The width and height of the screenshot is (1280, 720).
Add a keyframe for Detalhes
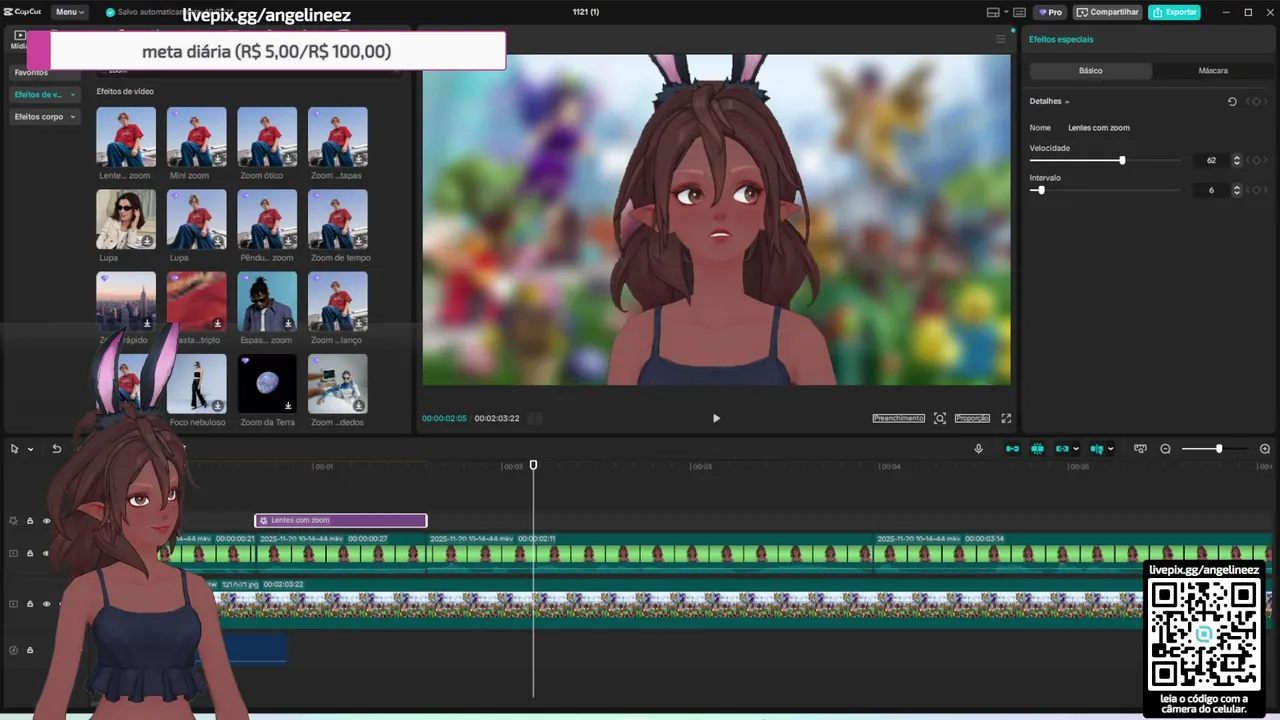pyautogui.click(x=1257, y=101)
